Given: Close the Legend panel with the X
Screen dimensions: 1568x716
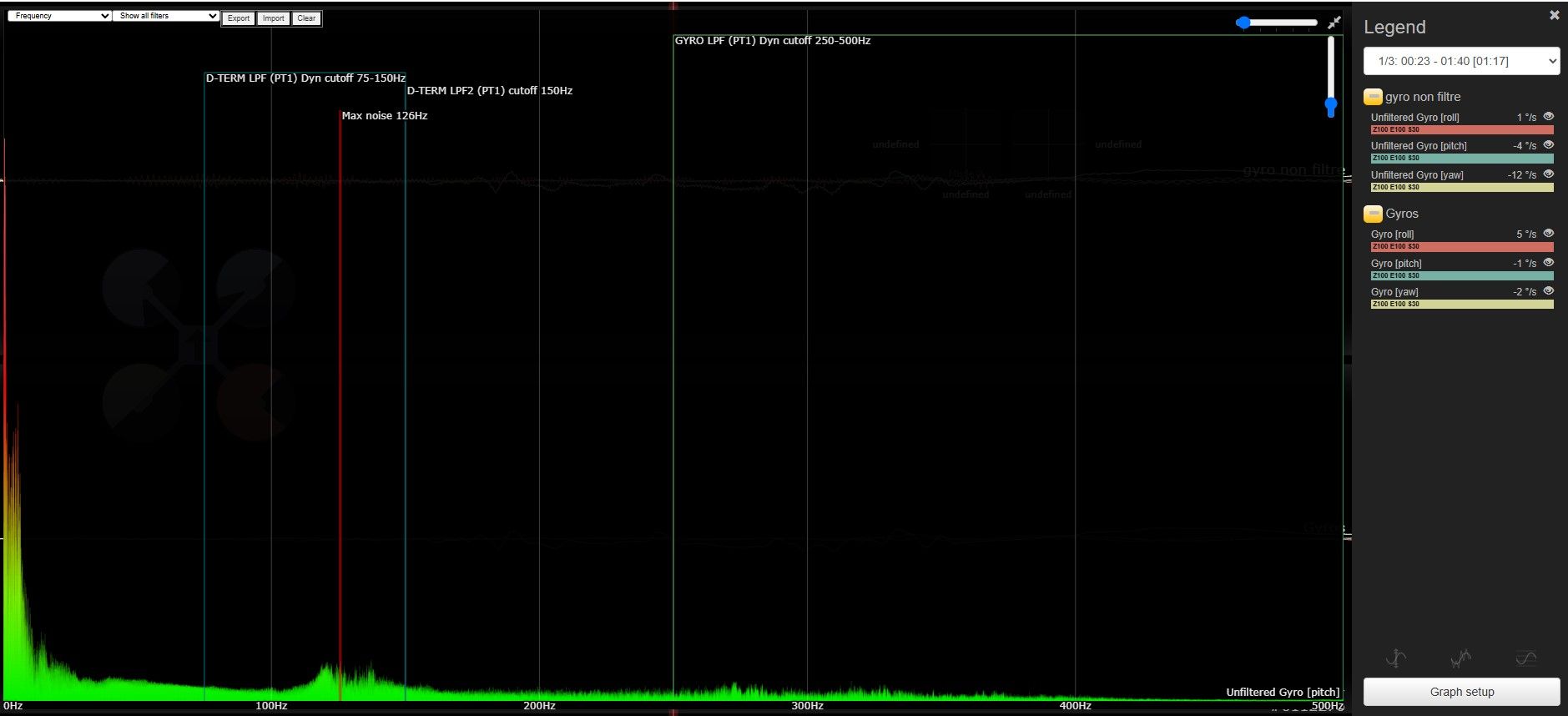Looking at the screenshot, I should tap(1554, 15).
